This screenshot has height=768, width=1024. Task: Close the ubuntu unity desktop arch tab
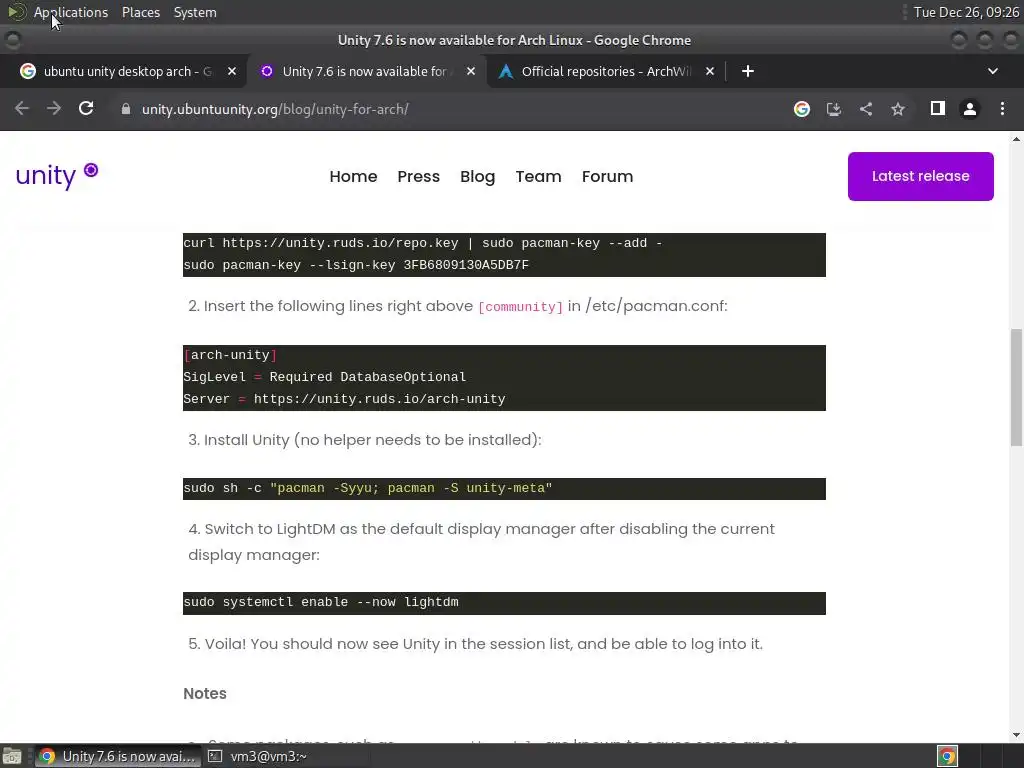(x=232, y=71)
